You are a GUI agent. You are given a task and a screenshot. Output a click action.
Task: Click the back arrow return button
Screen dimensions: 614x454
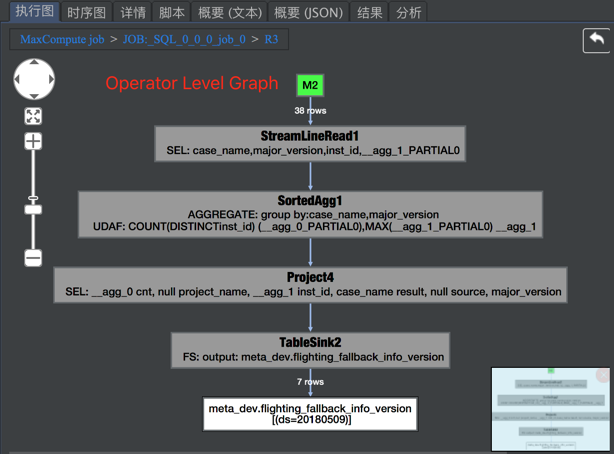point(596,40)
